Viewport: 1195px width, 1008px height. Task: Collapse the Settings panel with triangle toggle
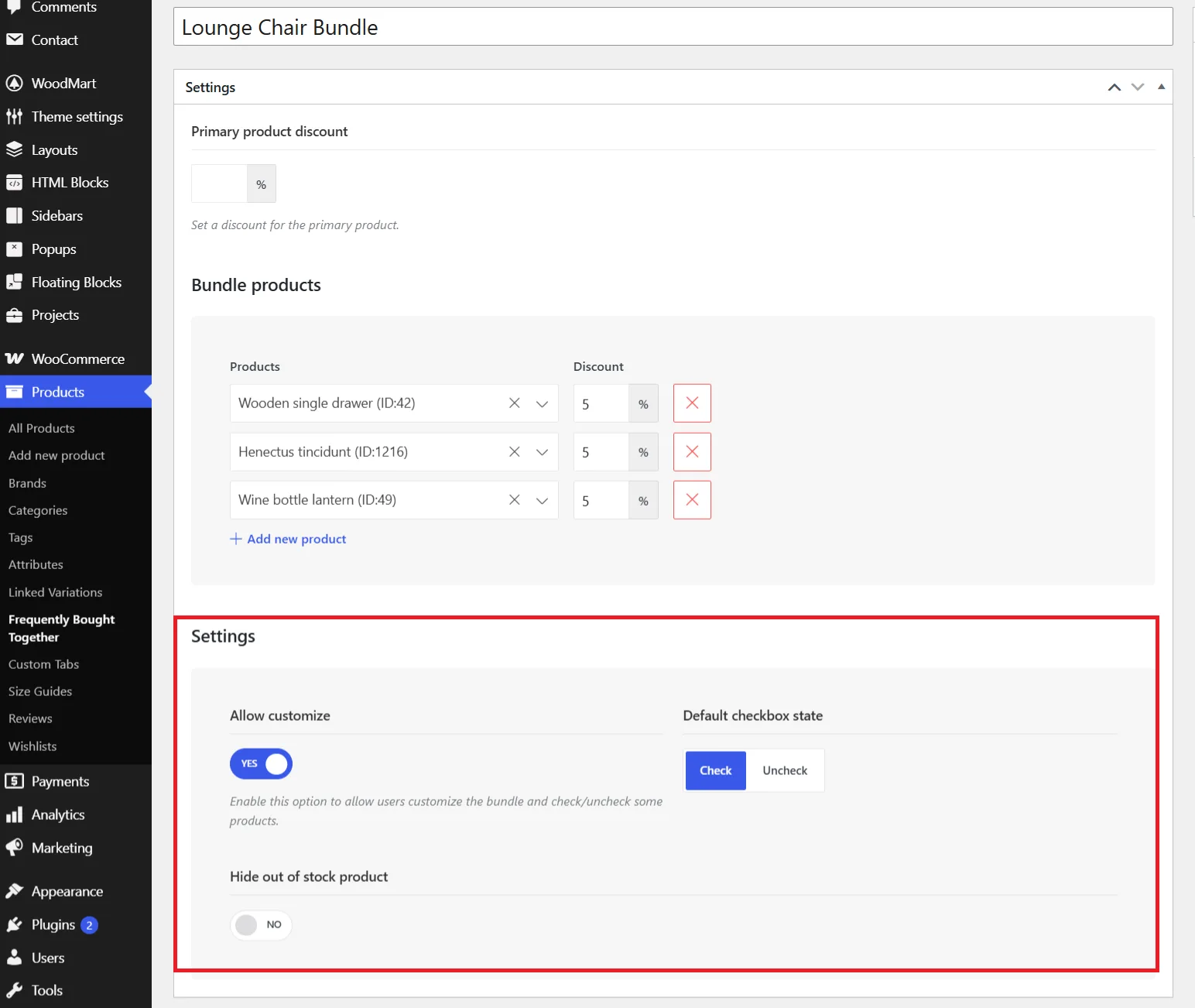pyautogui.click(x=1161, y=87)
